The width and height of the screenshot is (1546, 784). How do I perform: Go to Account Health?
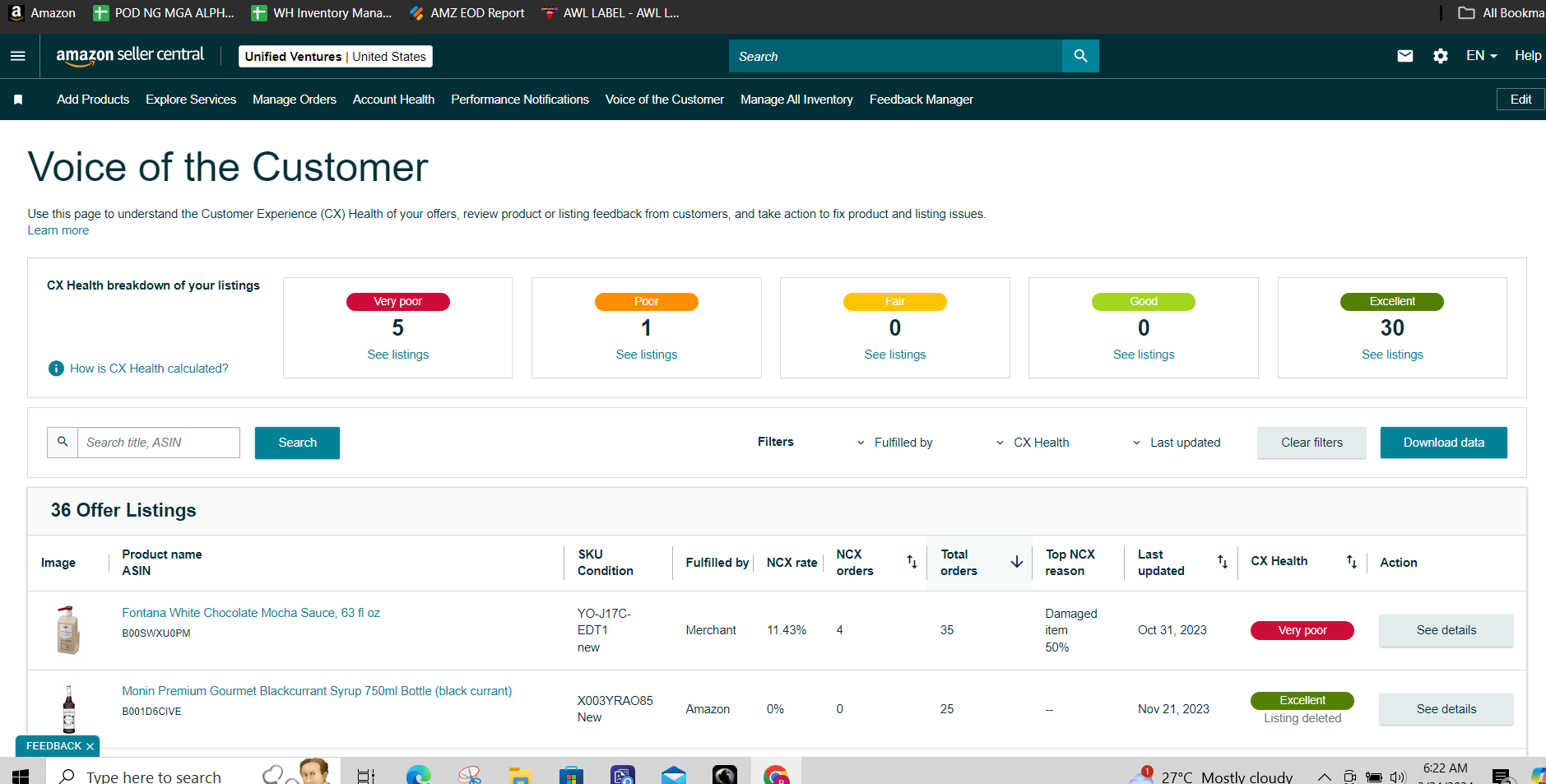pos(393,100)
